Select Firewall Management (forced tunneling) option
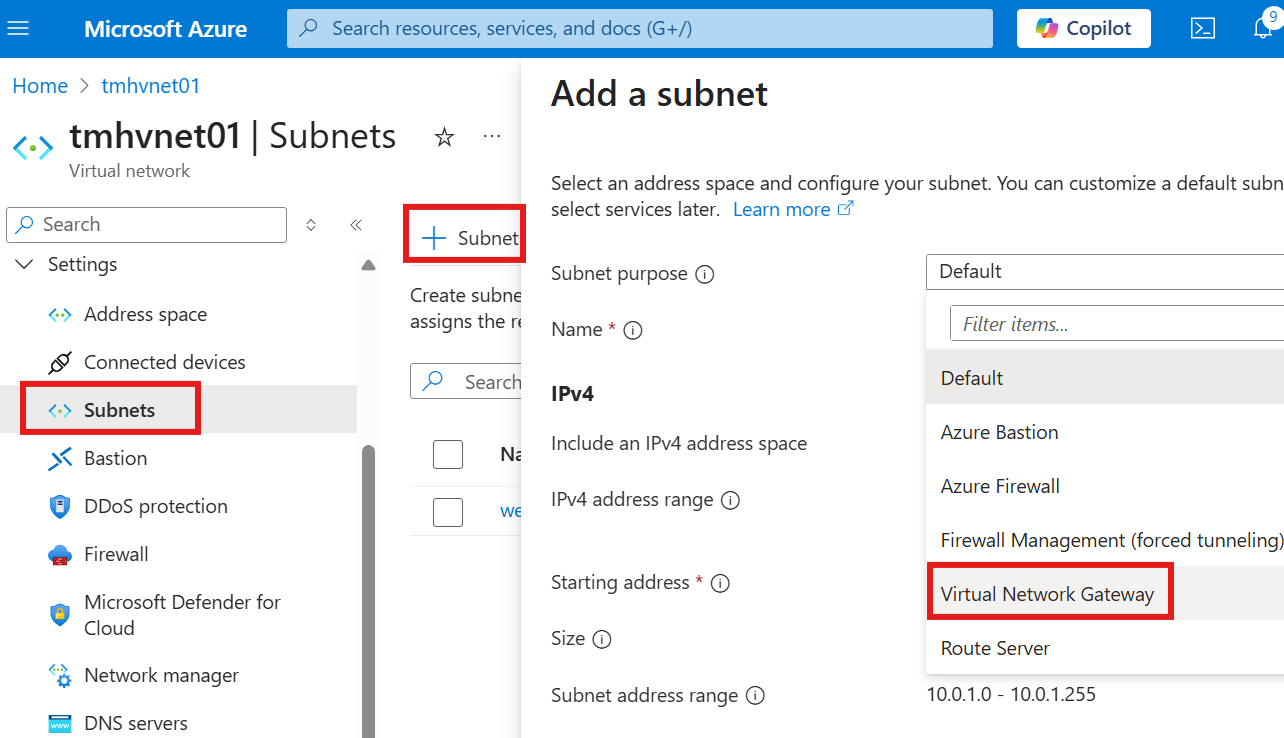The width and height of the screenshot is (1284, 738). pos(1105,540)
